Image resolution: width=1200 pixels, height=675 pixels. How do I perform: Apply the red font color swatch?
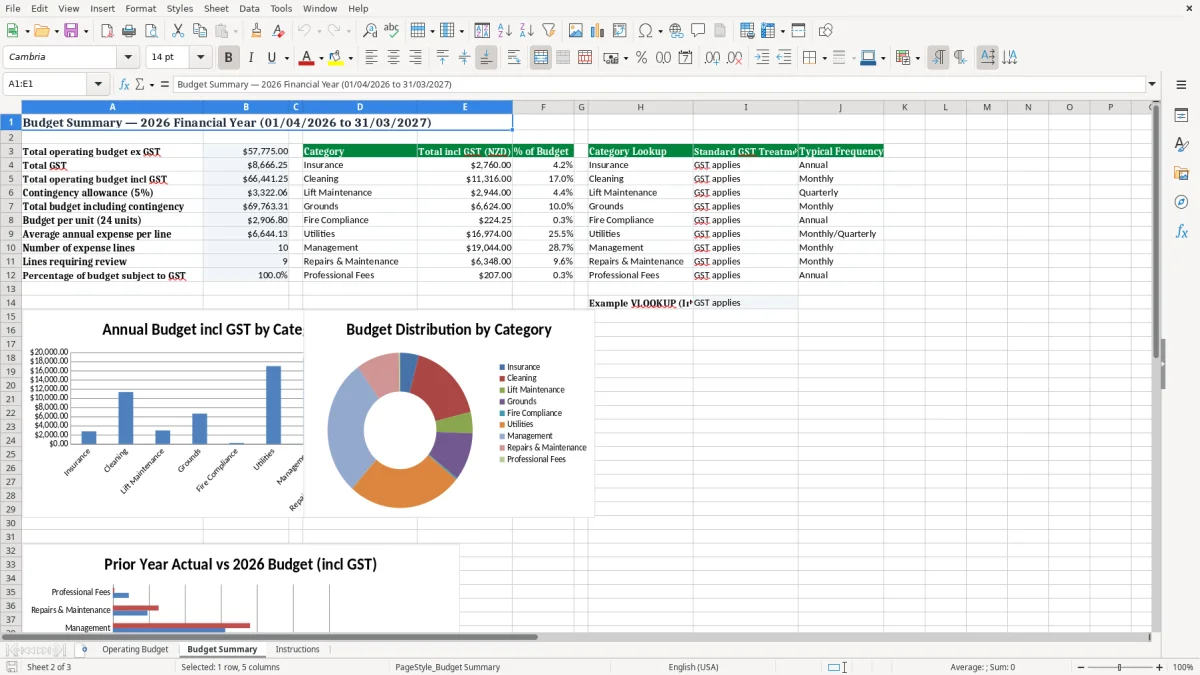[x=307, y=57]
